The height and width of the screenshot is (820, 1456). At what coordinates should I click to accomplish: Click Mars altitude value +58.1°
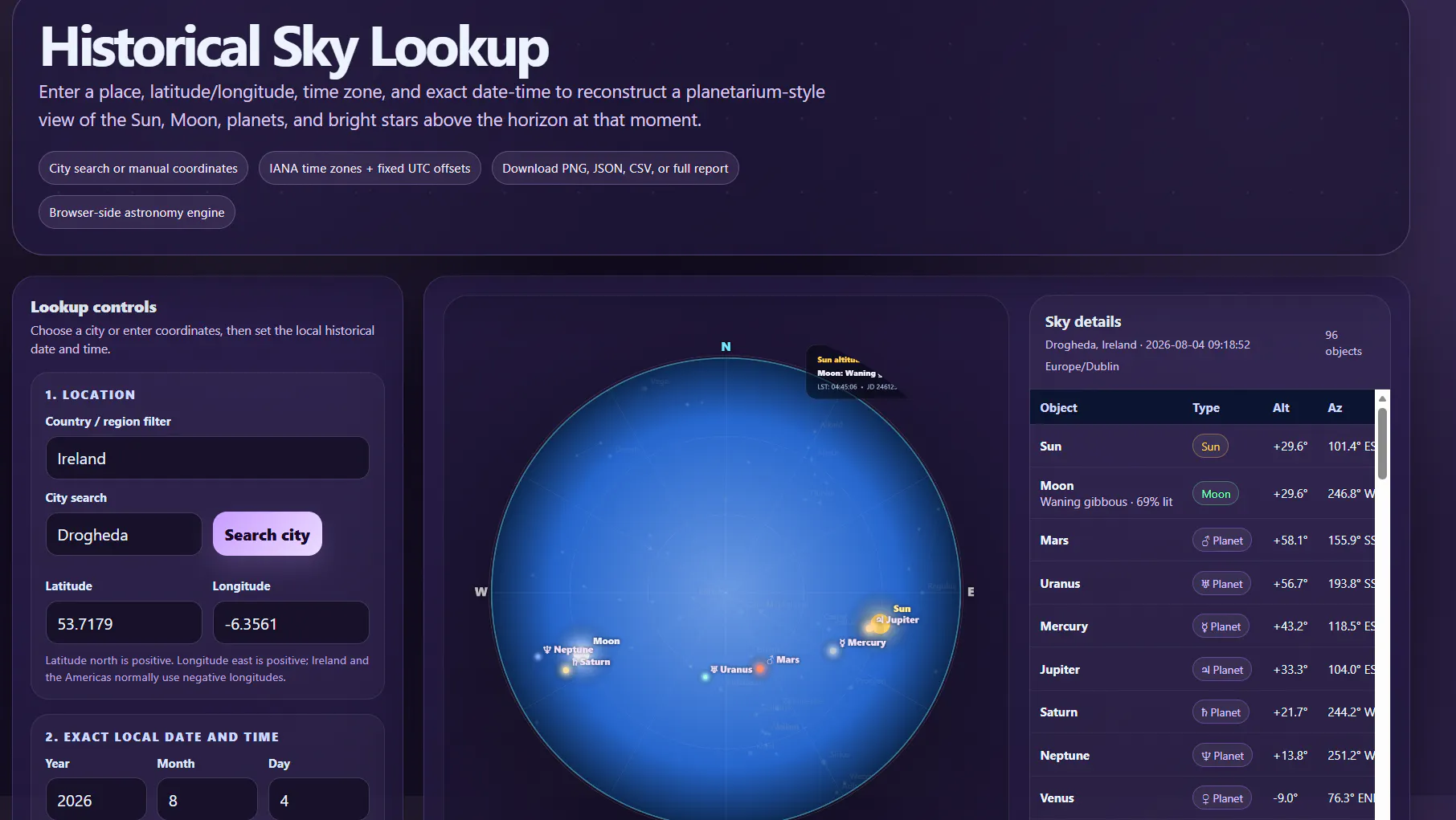coord(1290,541)
